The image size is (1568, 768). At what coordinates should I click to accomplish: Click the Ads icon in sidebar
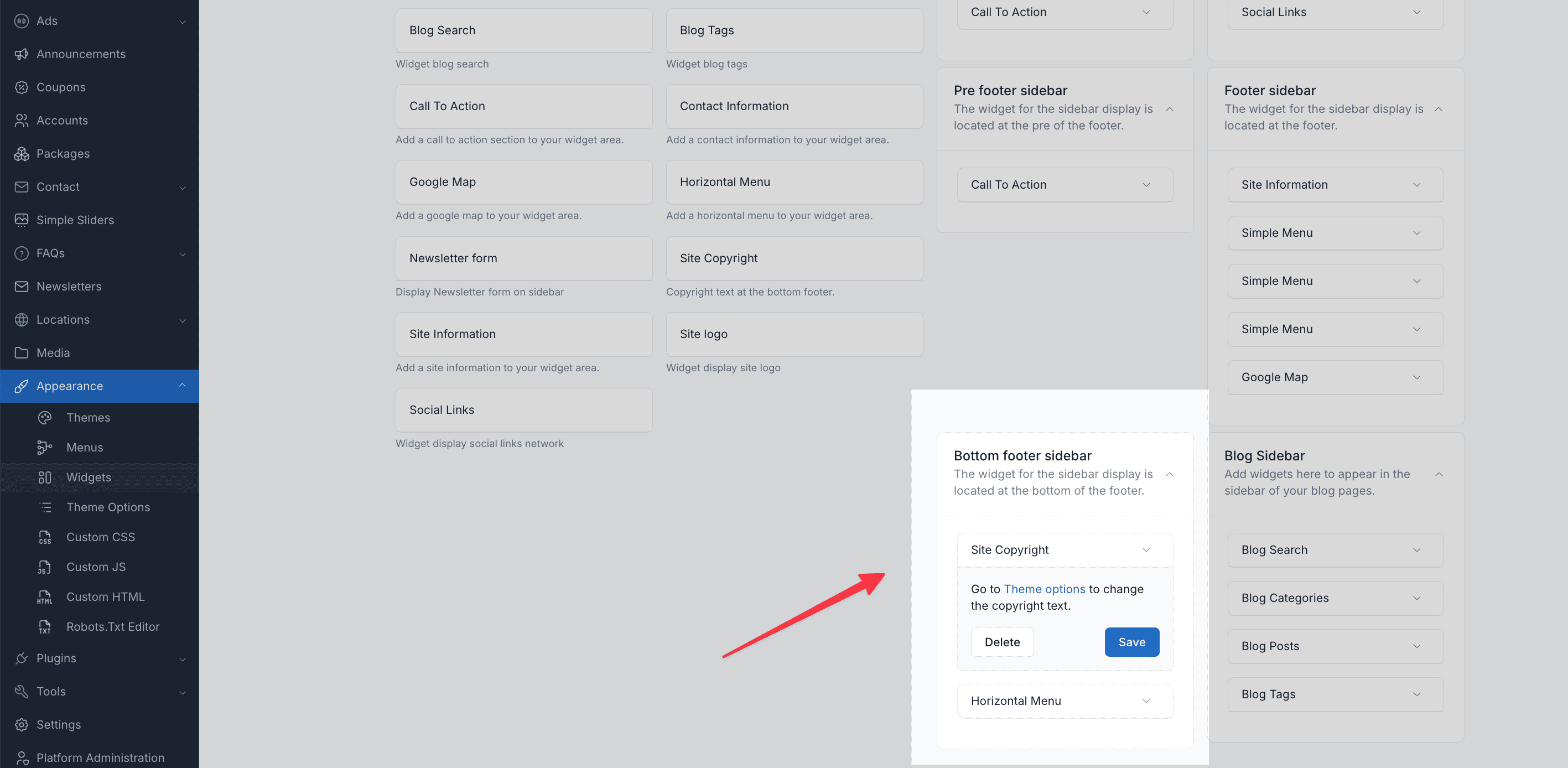coord(22,20)
